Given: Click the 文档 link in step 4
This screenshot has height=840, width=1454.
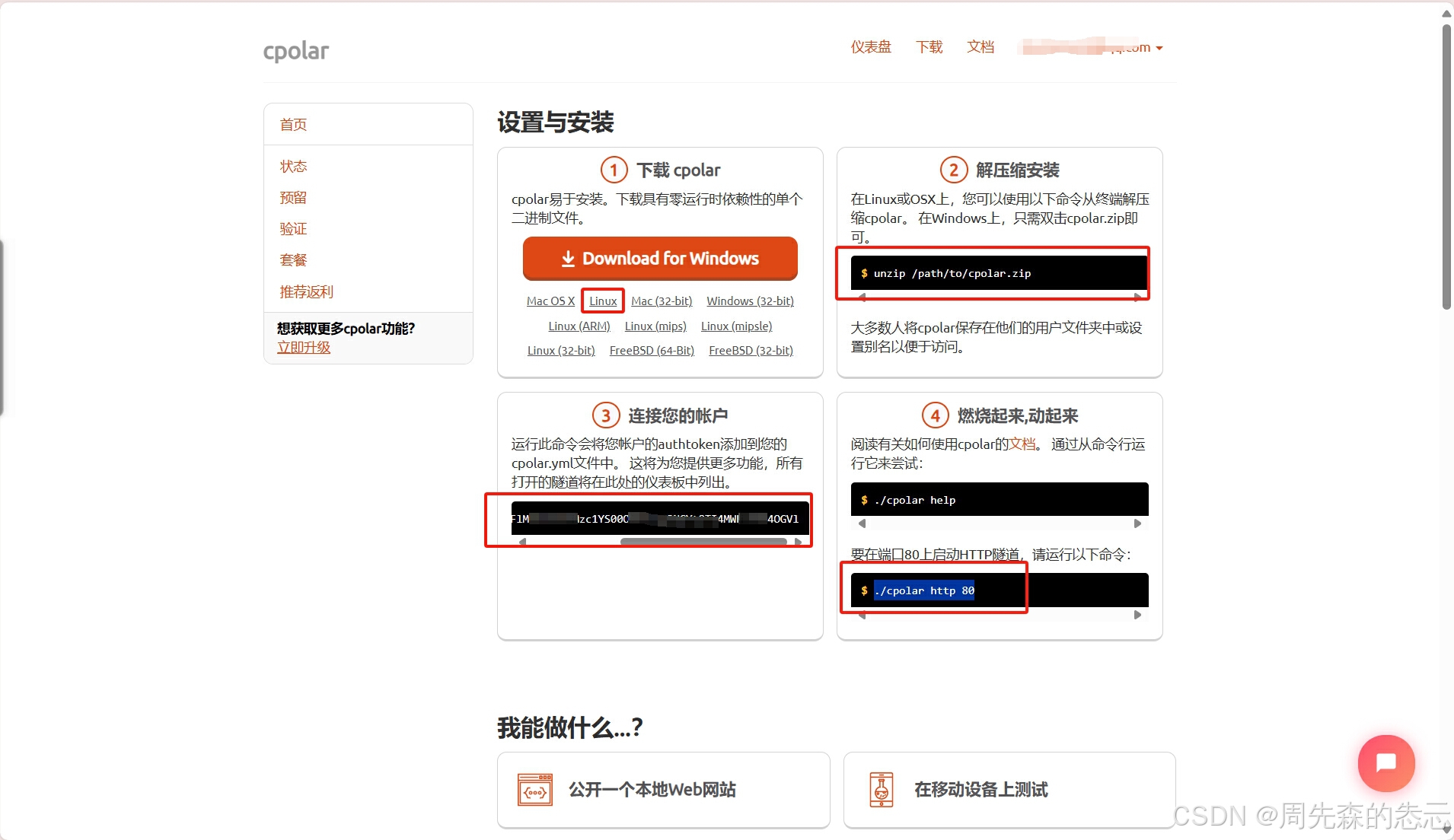Looking at the screenshot, I should coord(1022,444).
